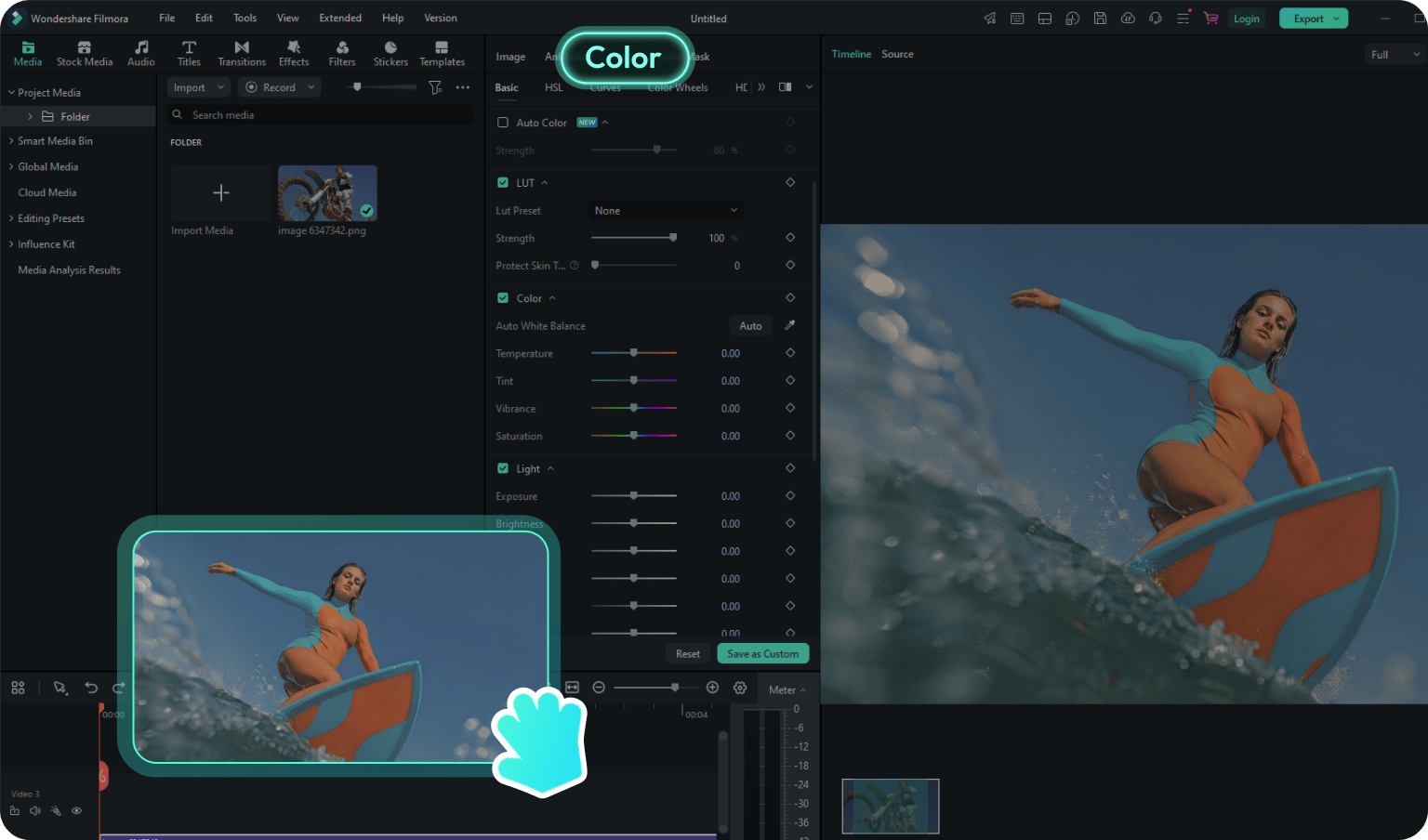
Task: Add keyframe for Temperature
Action: 790,353
